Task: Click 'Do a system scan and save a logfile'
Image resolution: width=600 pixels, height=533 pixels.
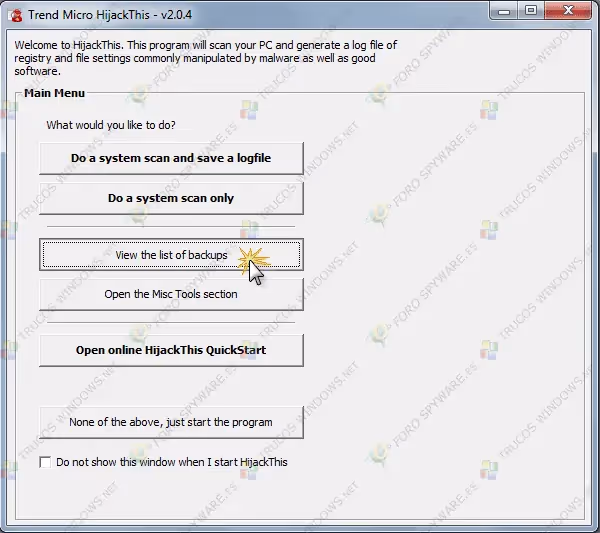Action: [171, 158]
